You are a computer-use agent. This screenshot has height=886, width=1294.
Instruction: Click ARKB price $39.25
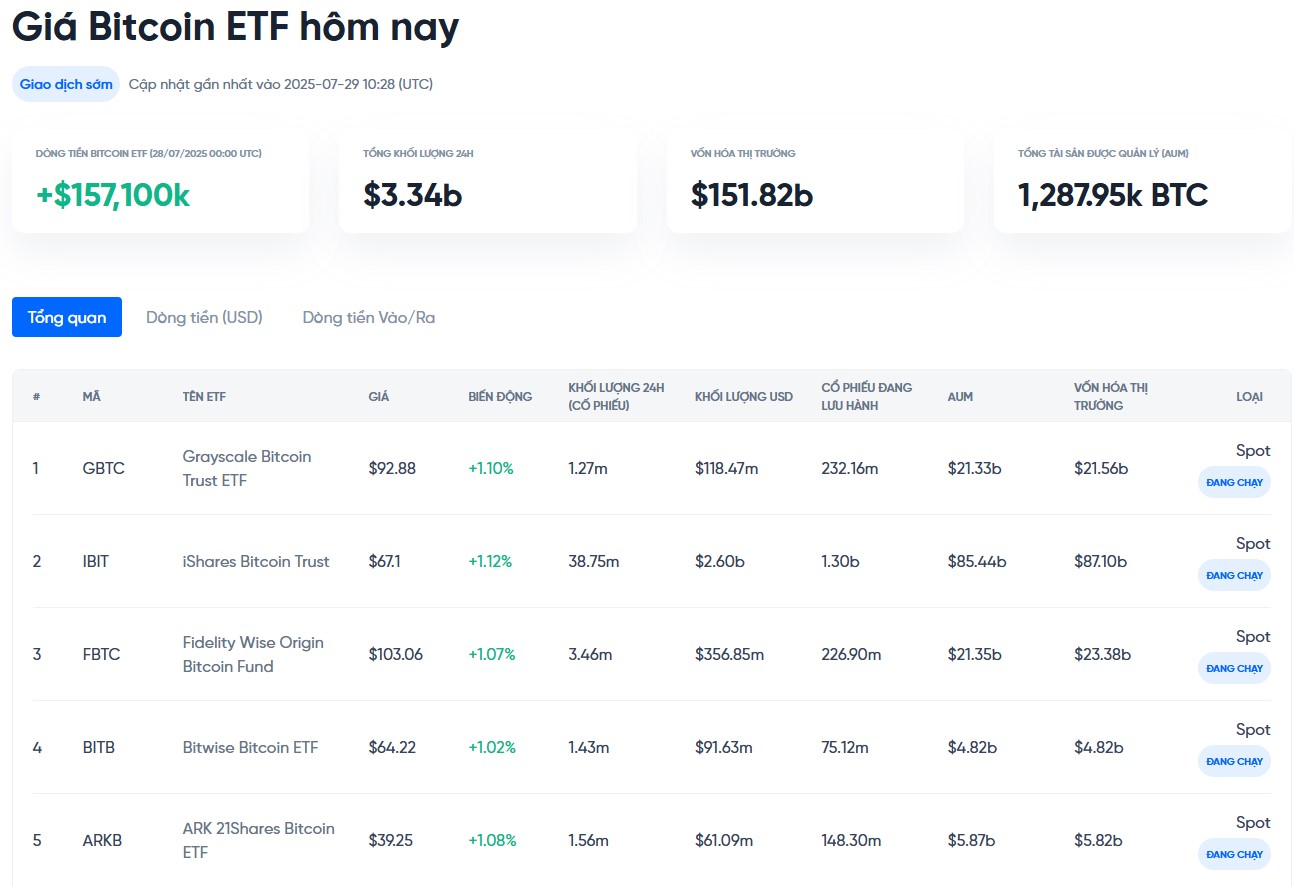coord(391,840)
